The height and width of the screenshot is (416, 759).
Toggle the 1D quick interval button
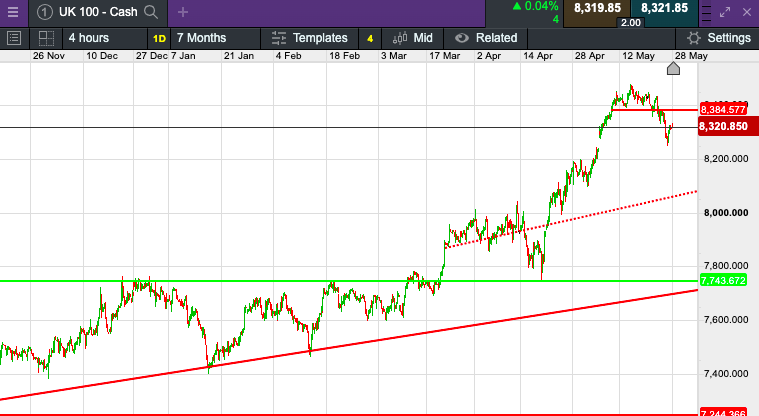click(159, 38)
